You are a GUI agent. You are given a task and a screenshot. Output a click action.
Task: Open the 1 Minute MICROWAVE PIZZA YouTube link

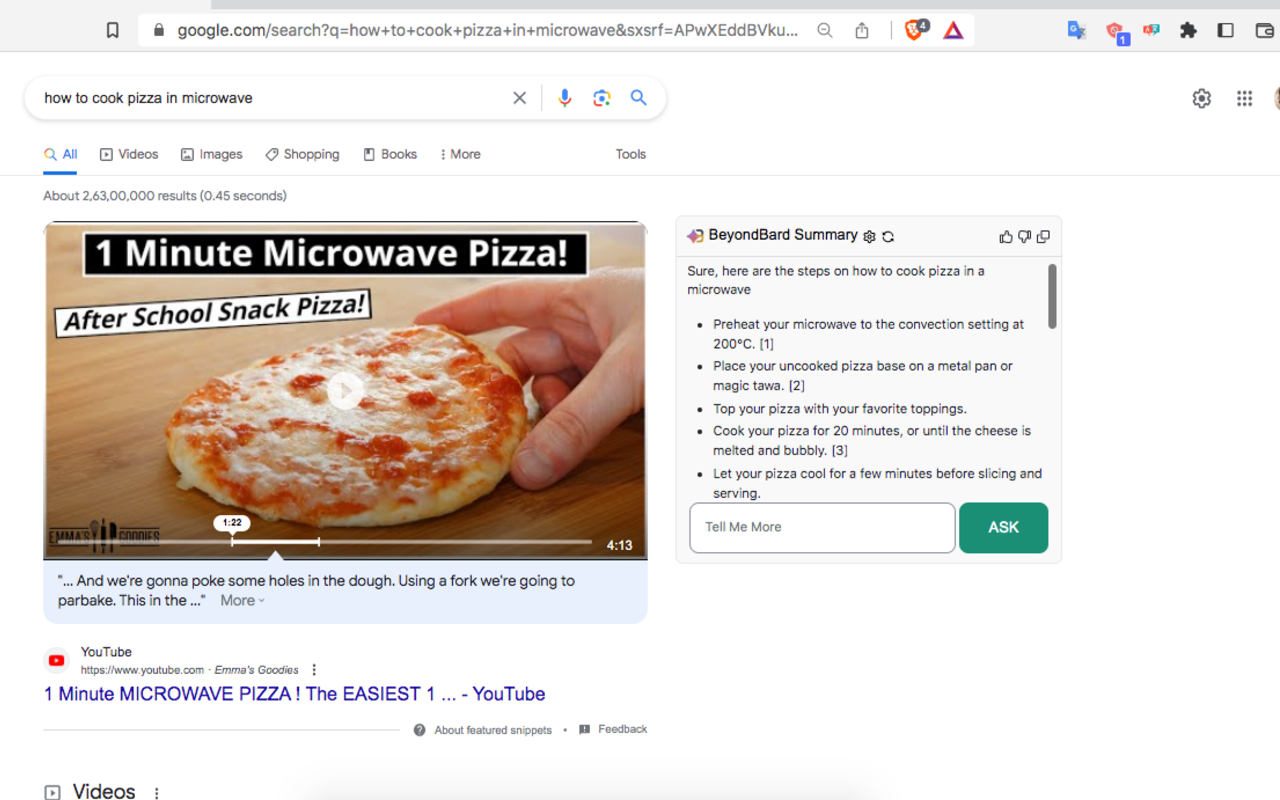click(x=295, y=694)
